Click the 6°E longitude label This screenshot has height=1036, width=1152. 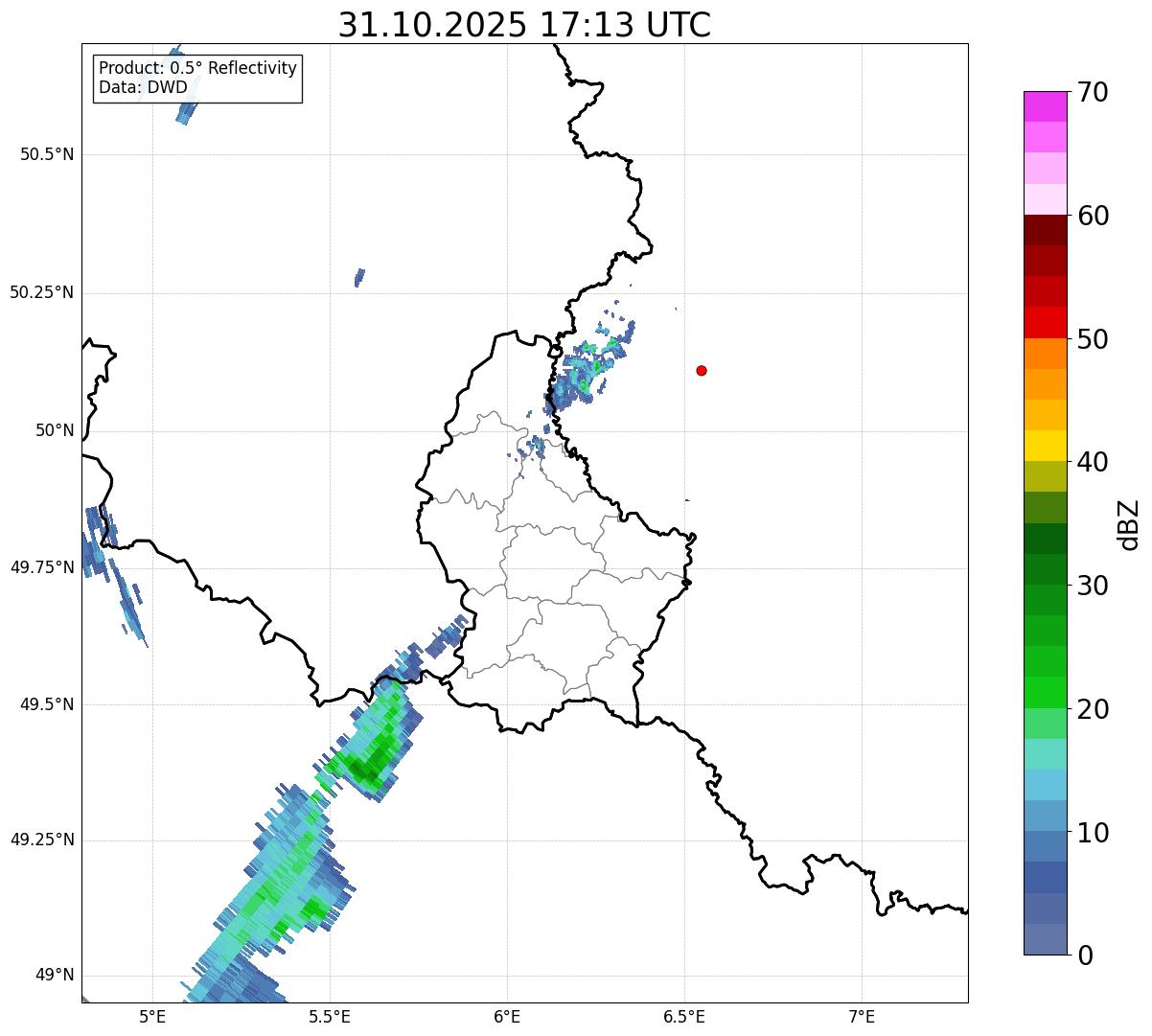tap(507, 1016)
